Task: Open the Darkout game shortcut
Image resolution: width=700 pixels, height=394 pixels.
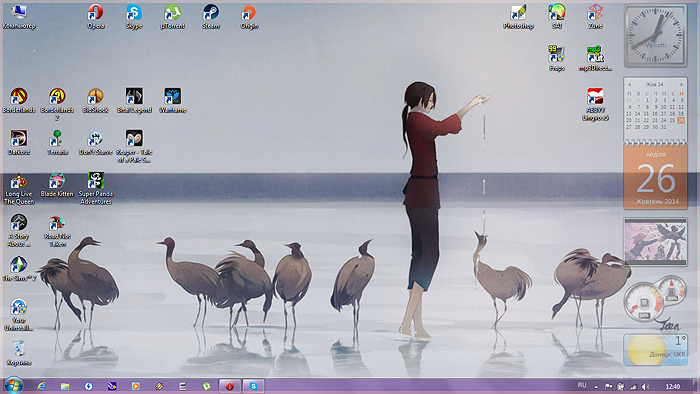Action: click(x=19, y=142)
